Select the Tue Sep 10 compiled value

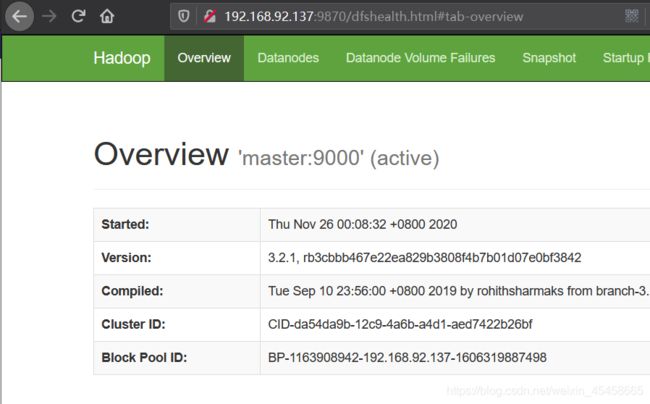point(459,291)
